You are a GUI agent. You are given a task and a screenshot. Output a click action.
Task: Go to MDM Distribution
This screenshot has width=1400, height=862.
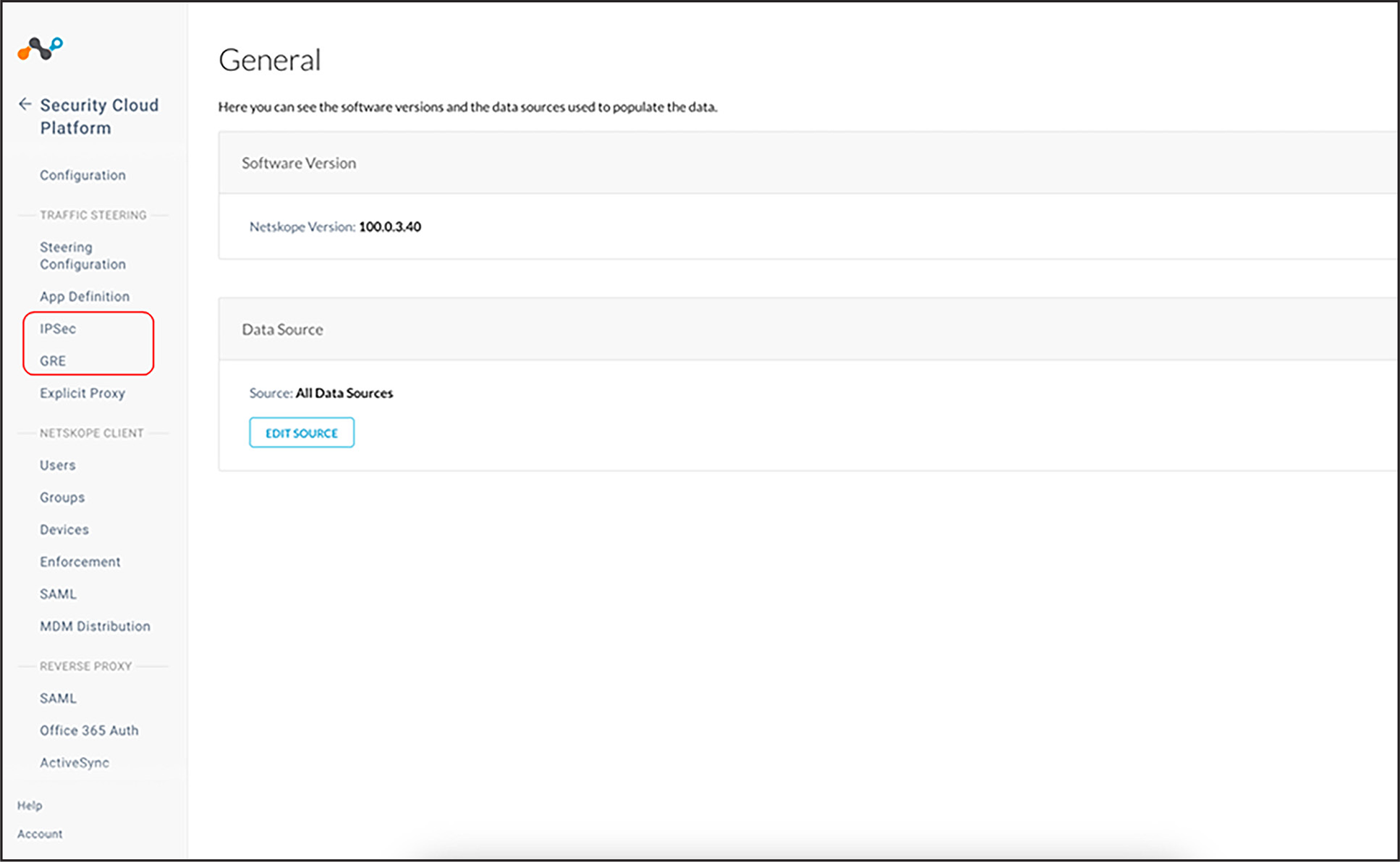click(95, 626)
